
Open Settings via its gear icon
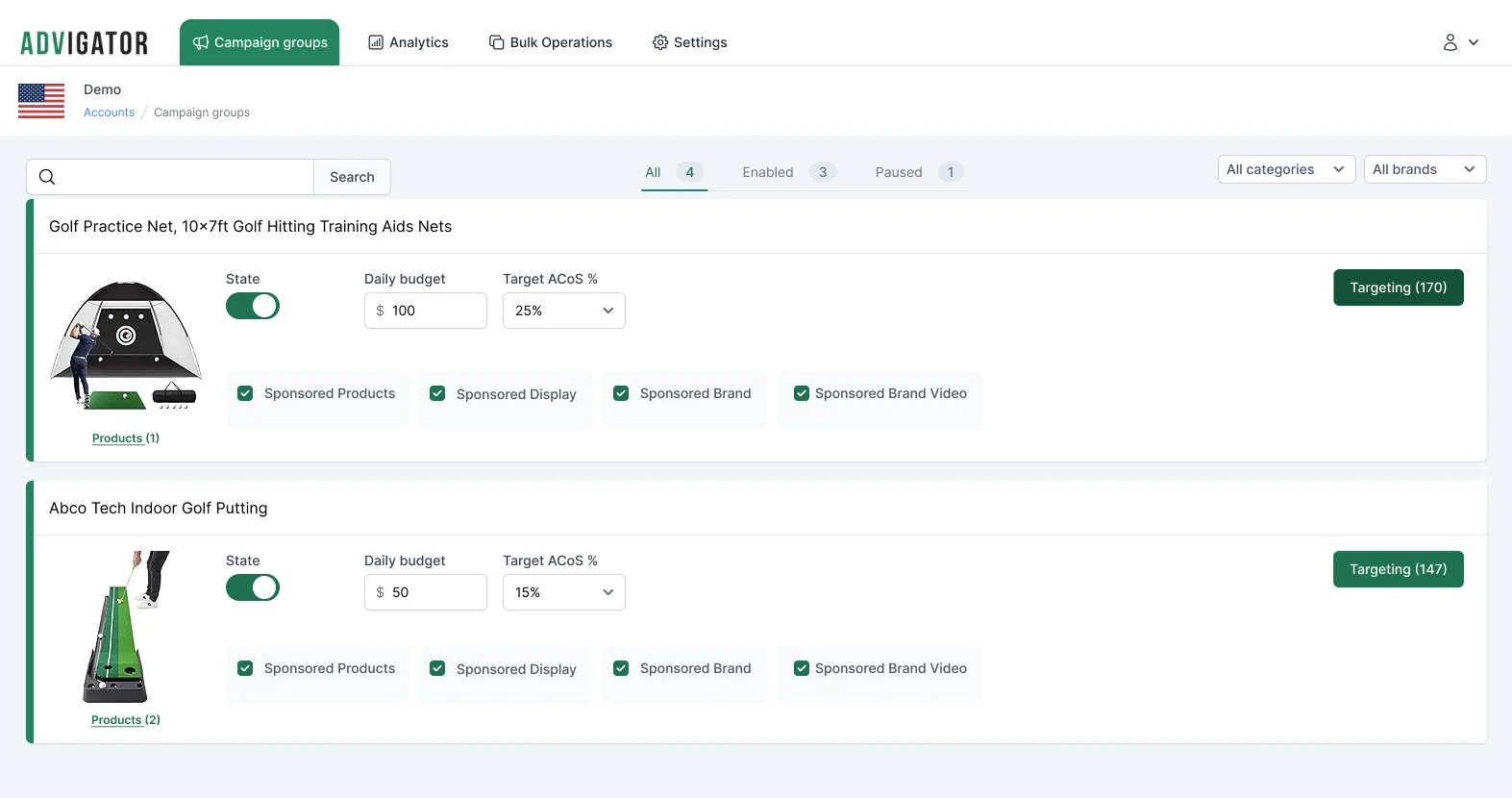(x=660, y=42)
